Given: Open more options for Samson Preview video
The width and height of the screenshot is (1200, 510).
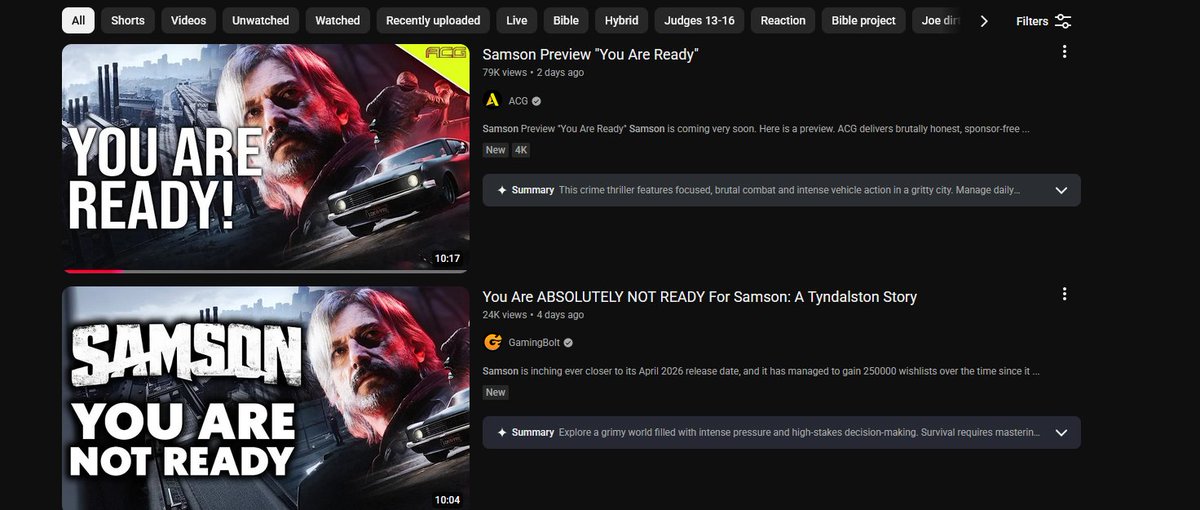Looking at the screenshot, I should 1065,51.
